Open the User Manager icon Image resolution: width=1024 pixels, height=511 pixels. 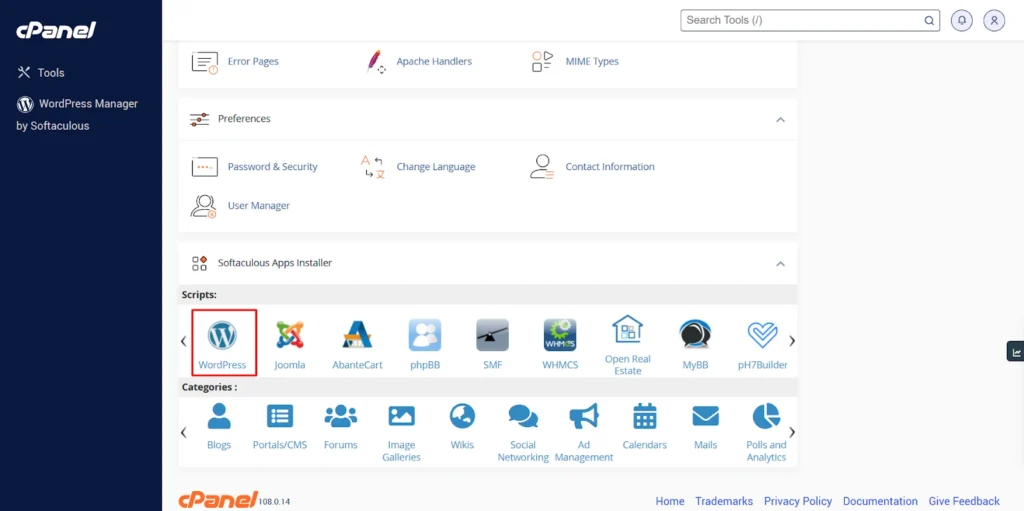[204, 206]
